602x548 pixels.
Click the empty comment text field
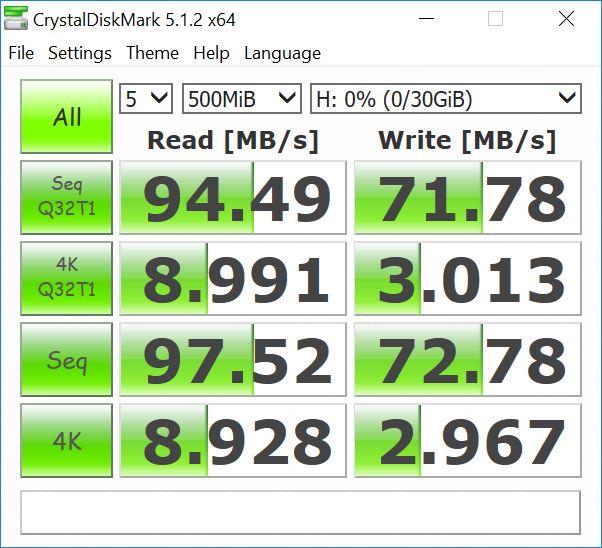tap(300, 512)
